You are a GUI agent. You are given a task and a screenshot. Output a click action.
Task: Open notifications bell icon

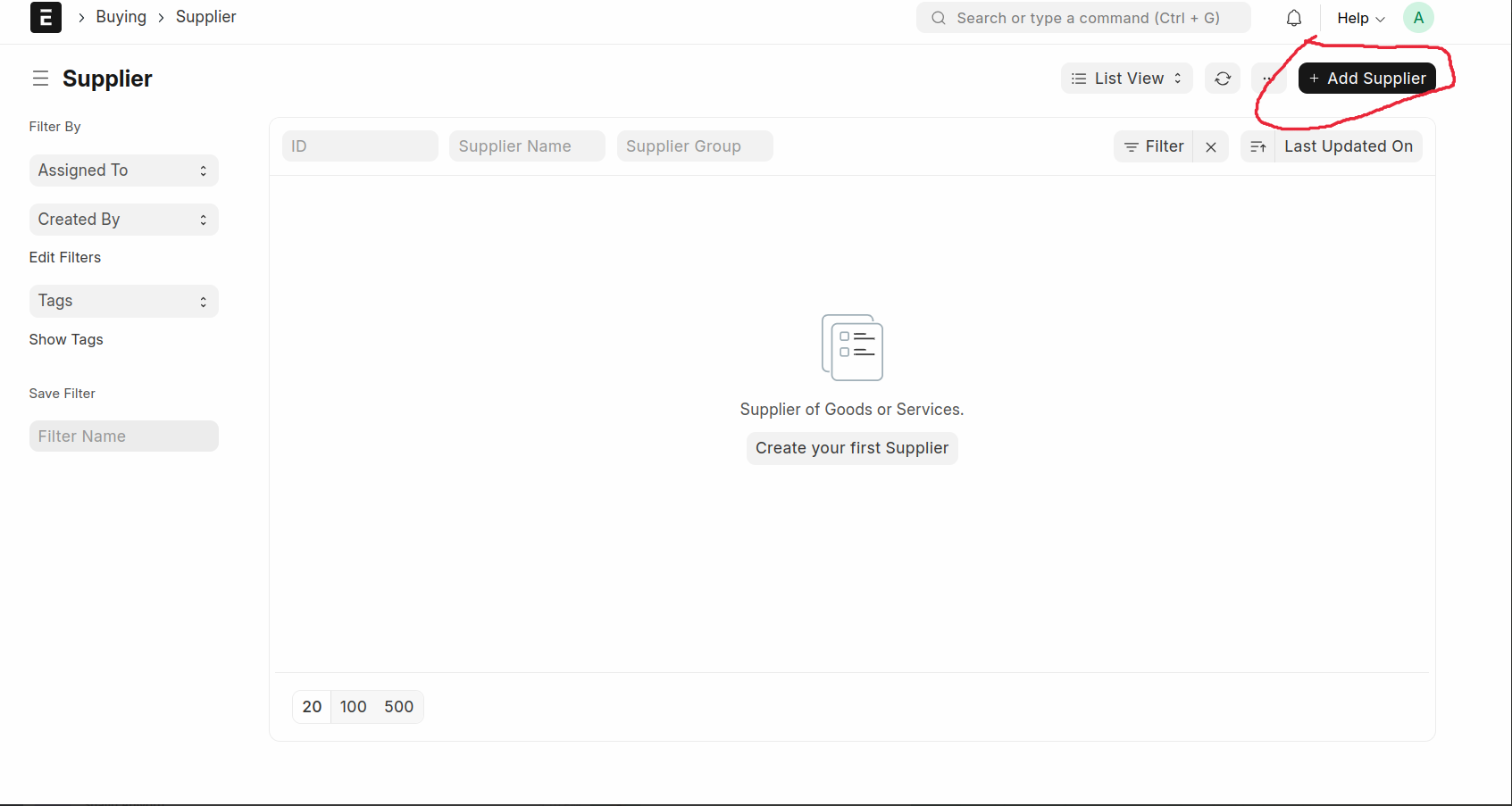click(1293, 18)
